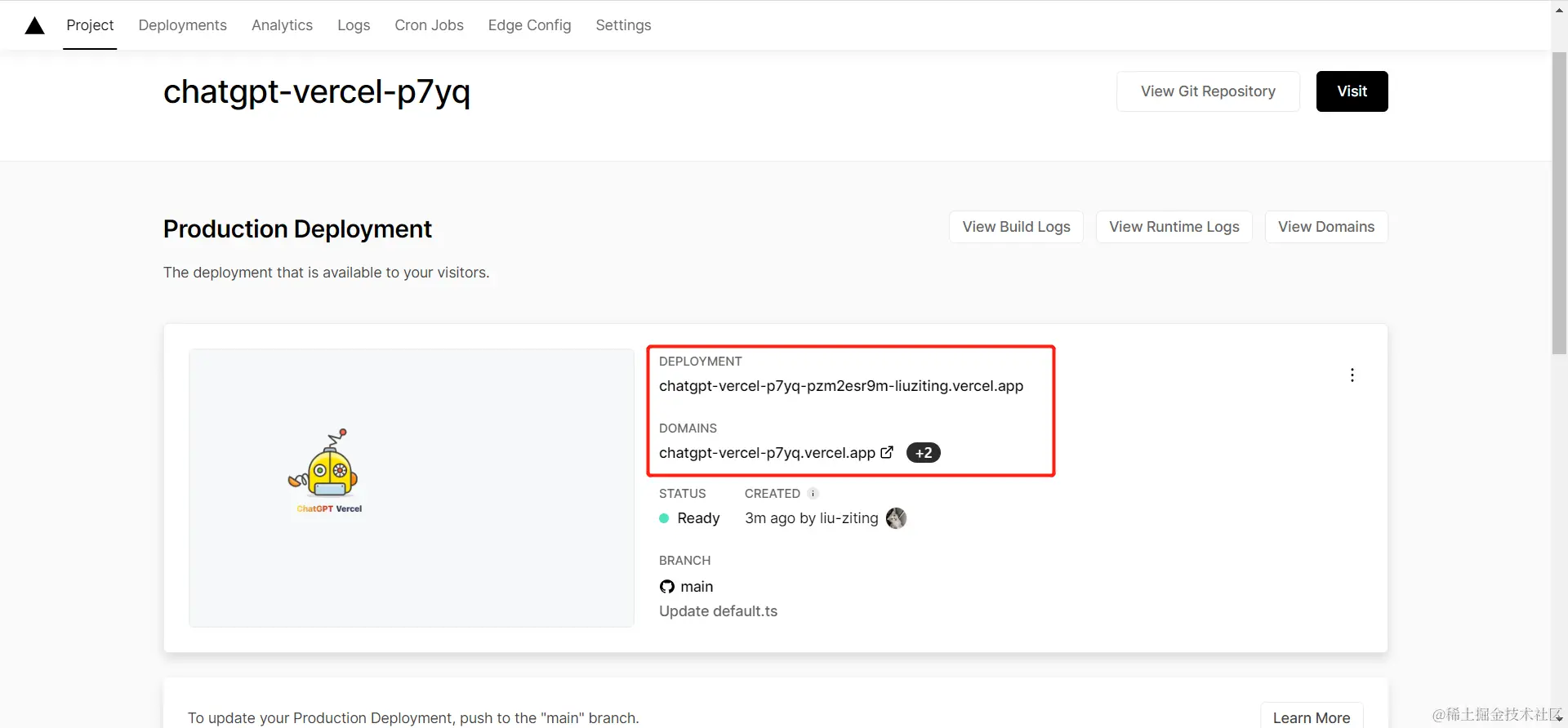Click the info icon next to CREATED
This screenshot has height=728, width=1568.
813,494
